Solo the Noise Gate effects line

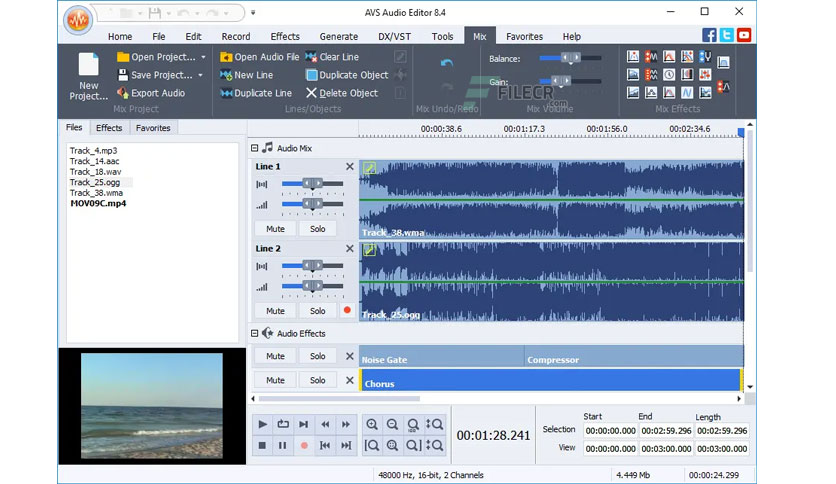[x=317, y=356]
